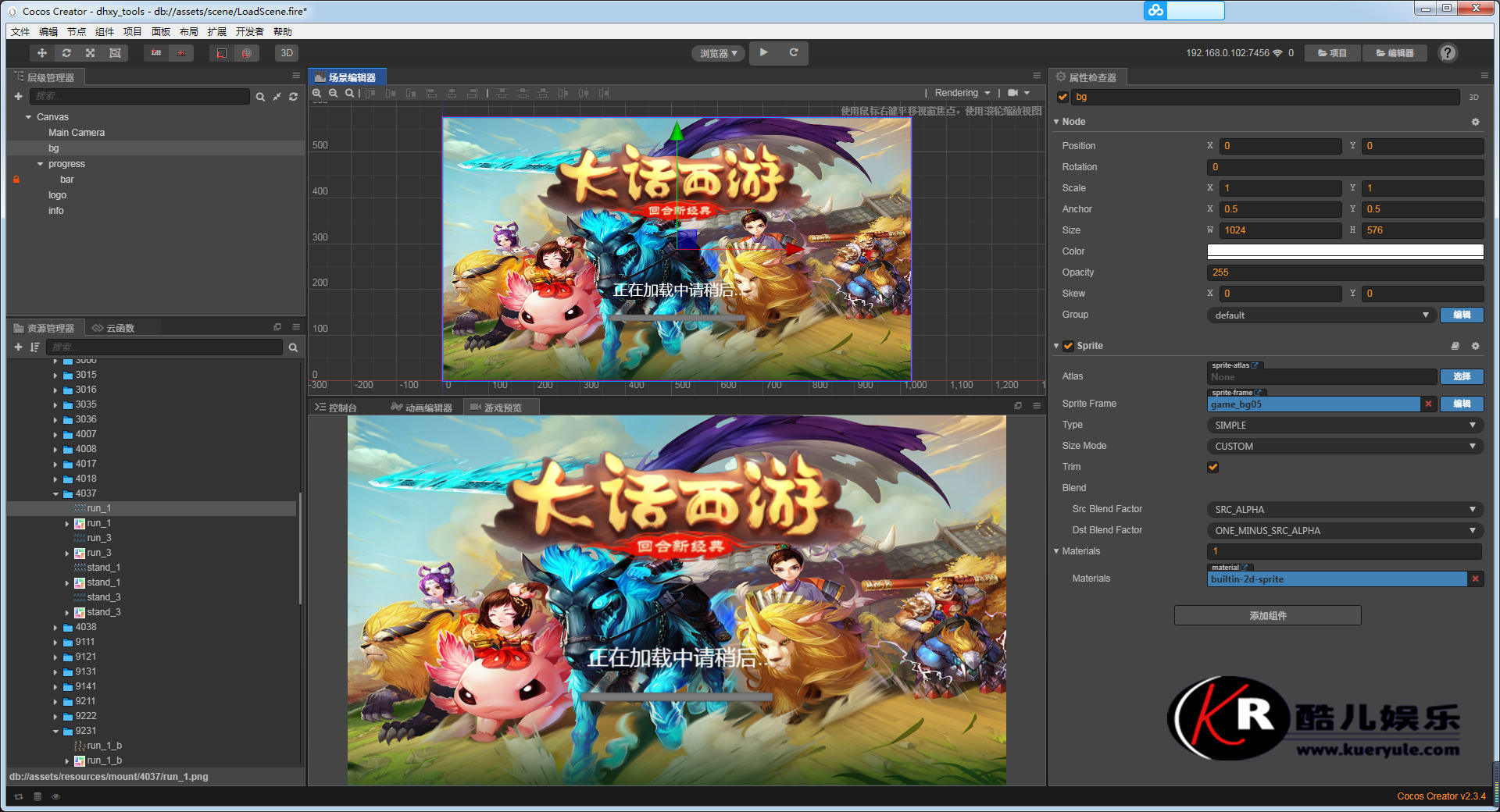This screenshot has width=1500, height=812.
Task: Expand the 4038 folder
Action: [55, 627]
